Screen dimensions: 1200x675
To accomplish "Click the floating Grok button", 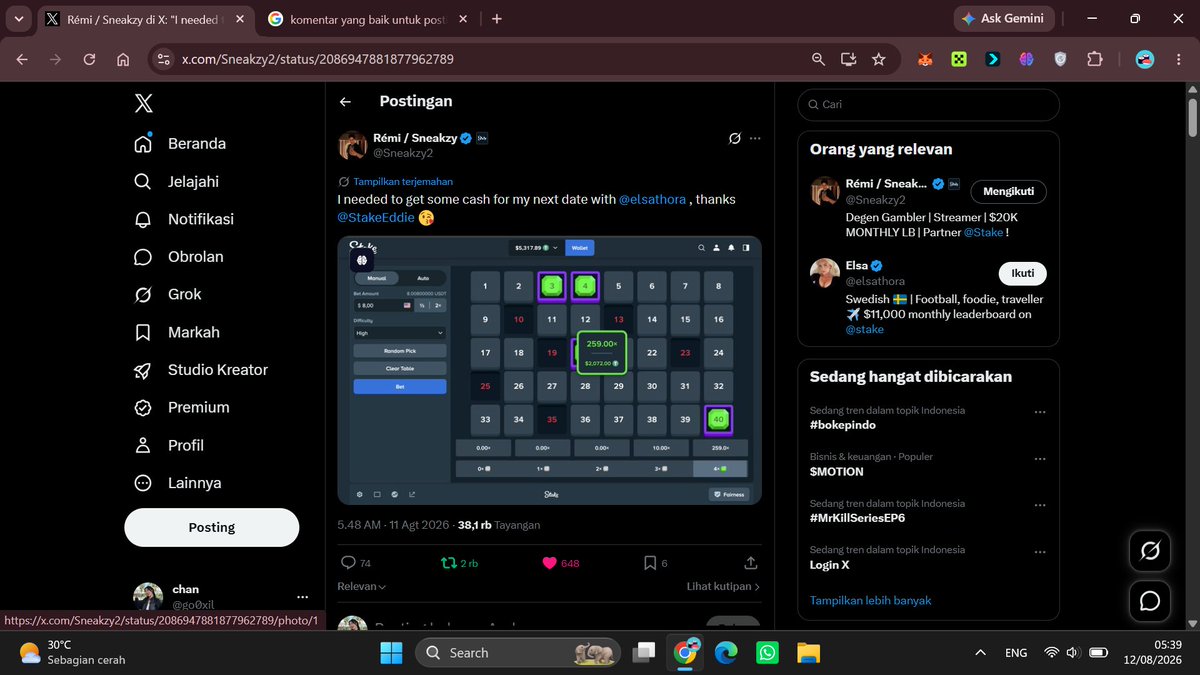I will (x=1150, y=551).
